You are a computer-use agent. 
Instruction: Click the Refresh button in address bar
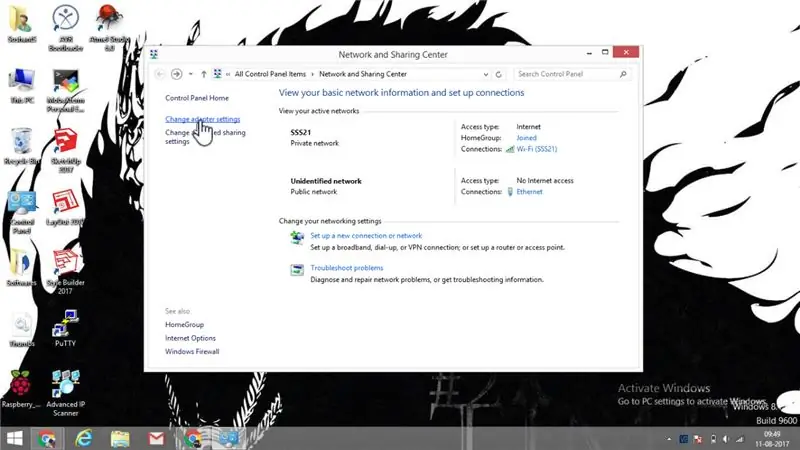pyautogui.click(x=498, y=74)
